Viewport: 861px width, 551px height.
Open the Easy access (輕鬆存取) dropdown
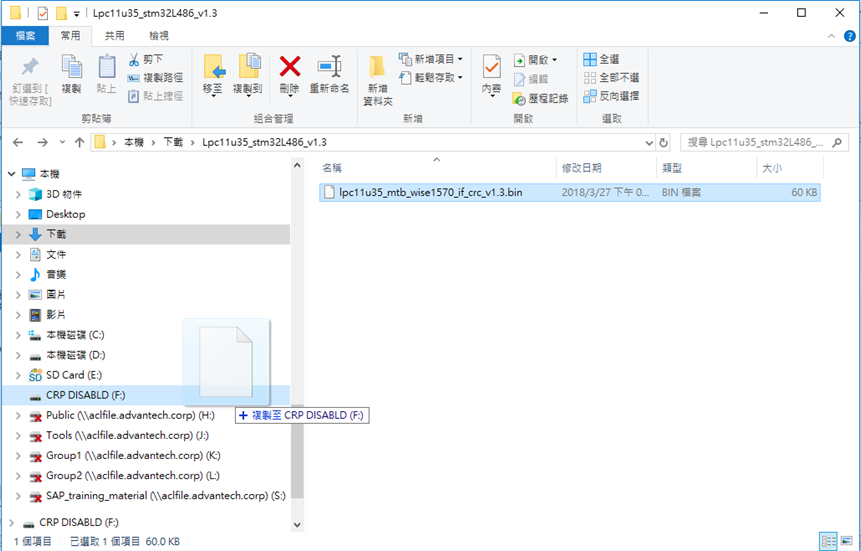click(x=431, y=77)
